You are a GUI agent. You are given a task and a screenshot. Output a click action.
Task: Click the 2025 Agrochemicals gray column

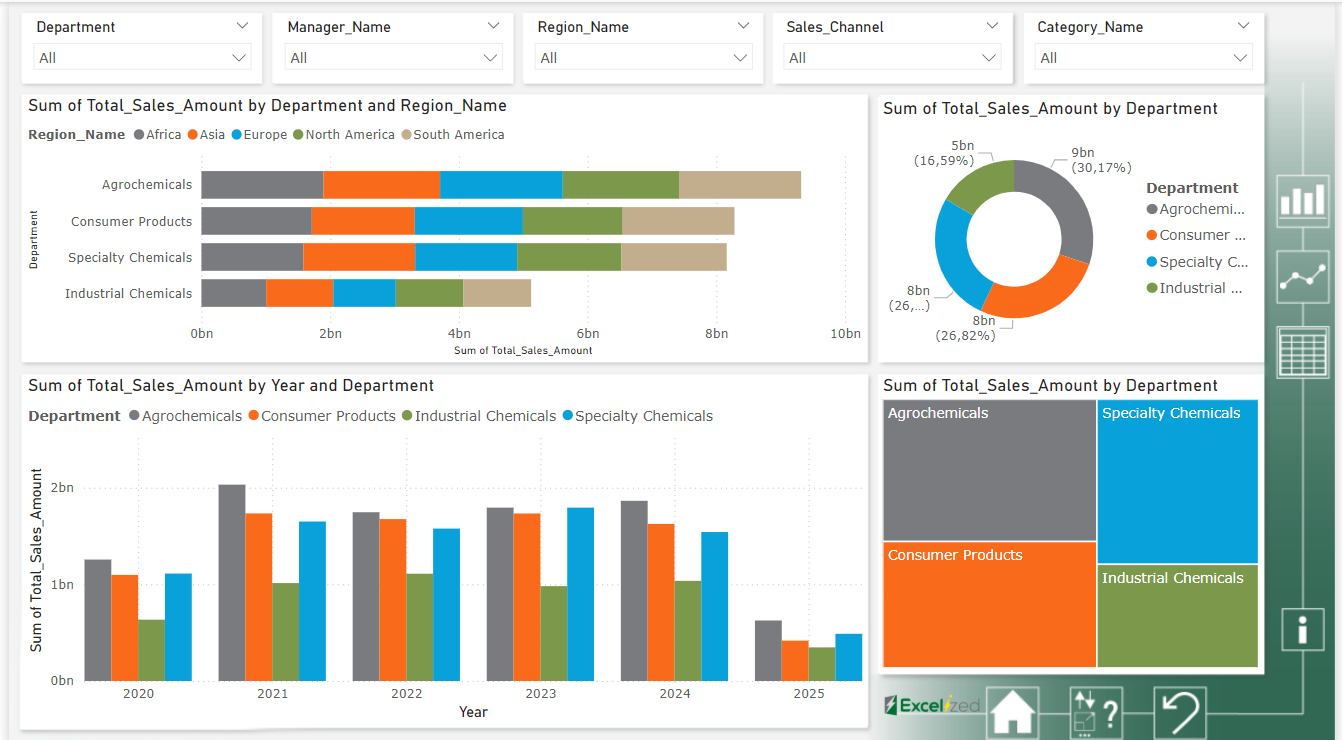pyautogui.click(x=768, y=651)
